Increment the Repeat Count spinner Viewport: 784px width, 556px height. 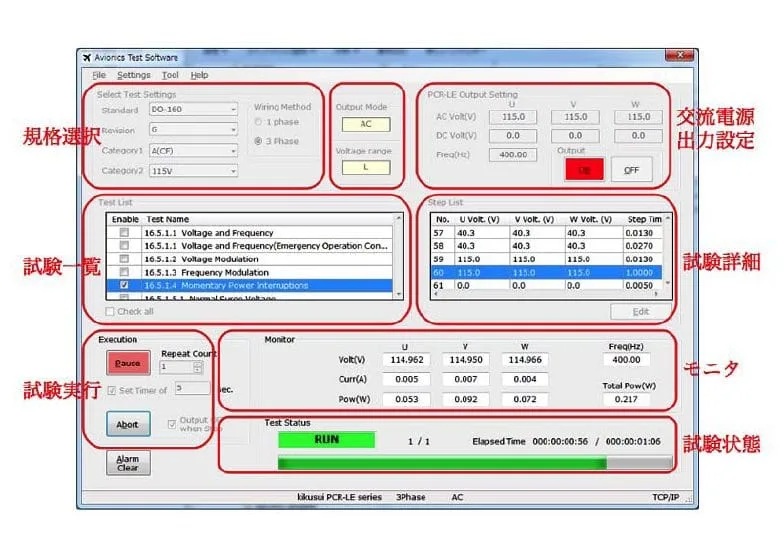[198, 363]
